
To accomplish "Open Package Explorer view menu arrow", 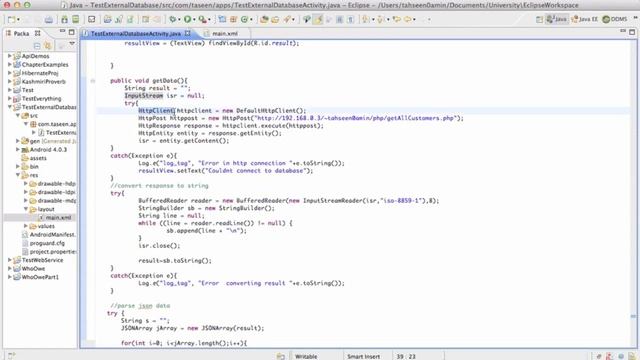I will 72,44.
